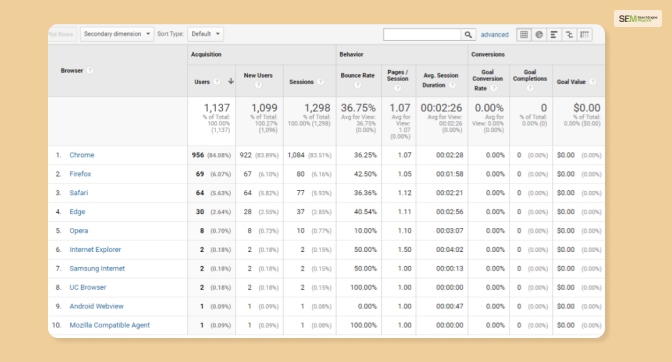
Task: Open the Firefox browser row link
Action: 80,174
